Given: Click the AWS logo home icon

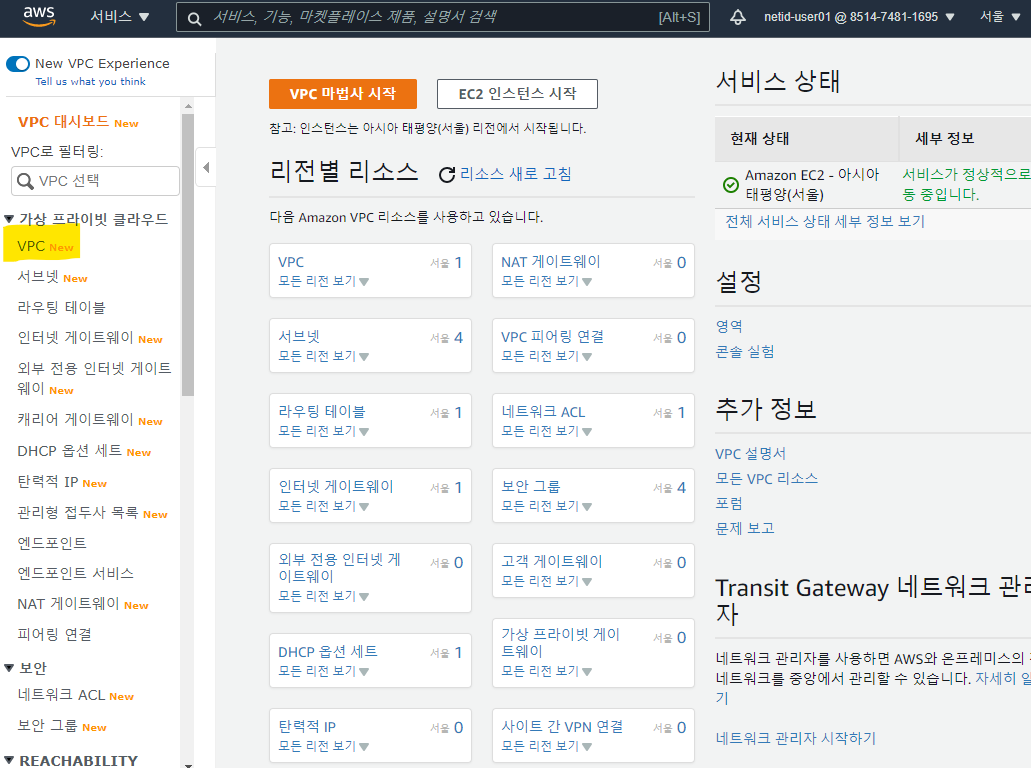Looking at the screenshot, I should coord(39,16).
